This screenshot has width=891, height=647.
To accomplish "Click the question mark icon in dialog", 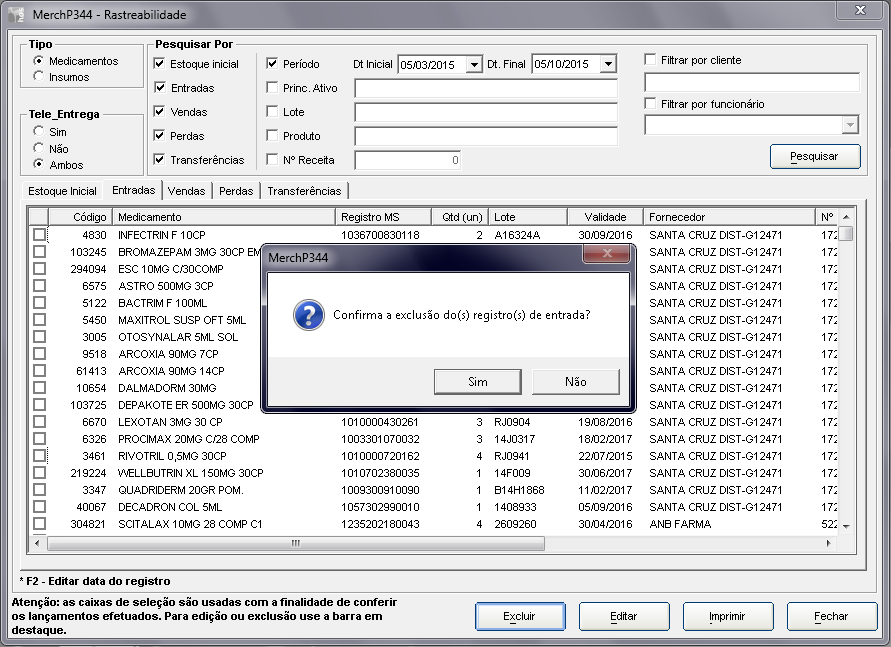I will [308, 315].
